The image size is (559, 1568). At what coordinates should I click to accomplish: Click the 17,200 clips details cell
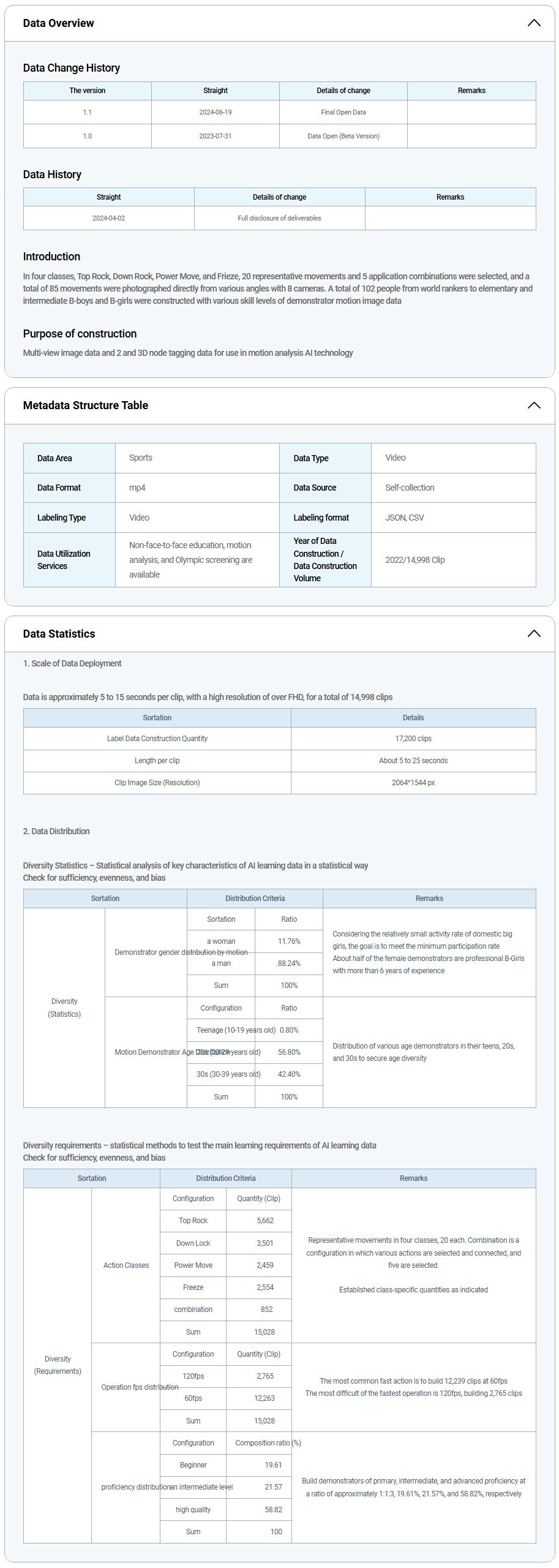(x=413, y=739)
